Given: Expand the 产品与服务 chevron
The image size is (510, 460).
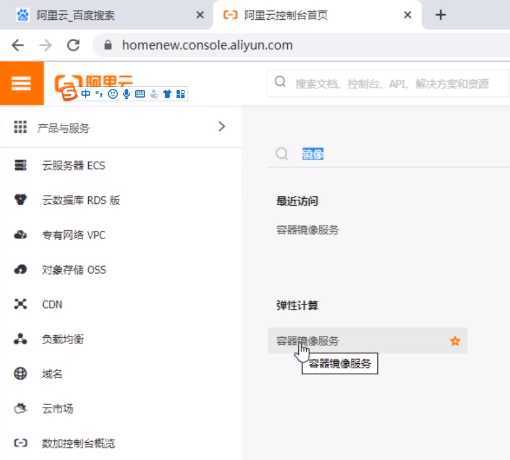Looking at the screenshot, I should pos(222,126).
